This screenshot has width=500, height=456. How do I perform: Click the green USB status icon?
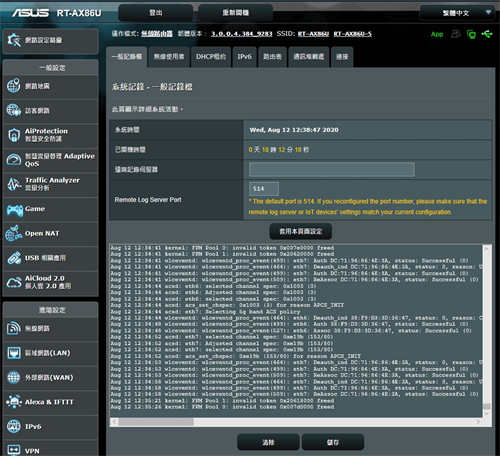[x=487, y=34]
